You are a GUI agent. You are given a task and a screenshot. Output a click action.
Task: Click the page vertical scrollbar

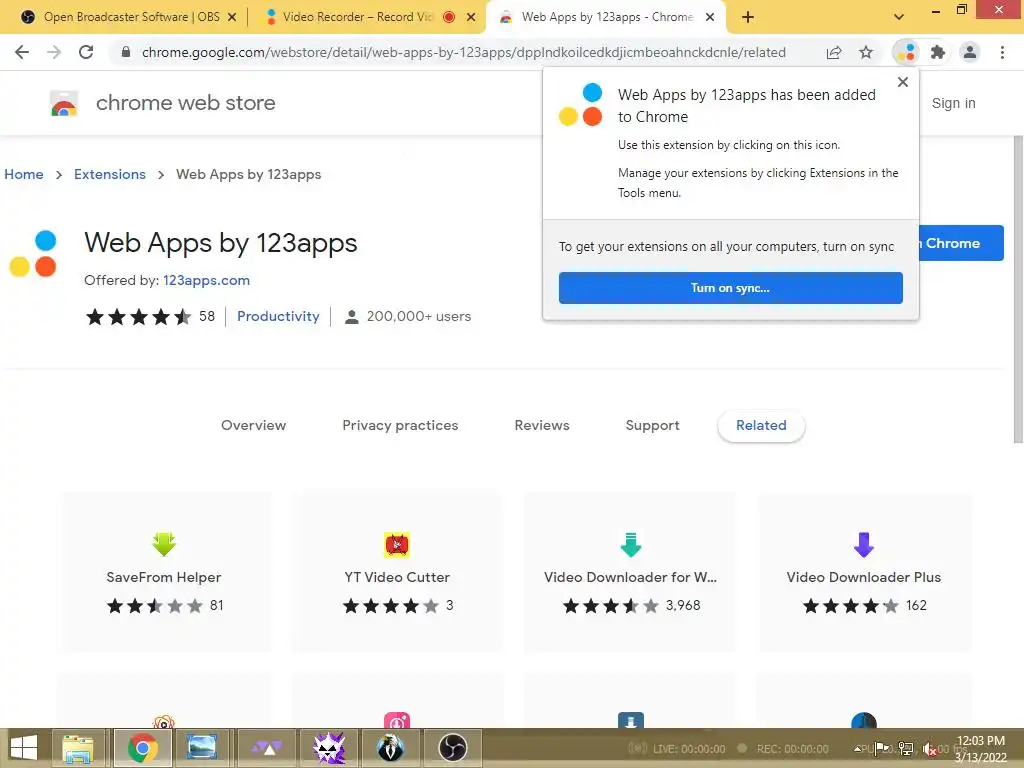click(x=1018, y=289)
